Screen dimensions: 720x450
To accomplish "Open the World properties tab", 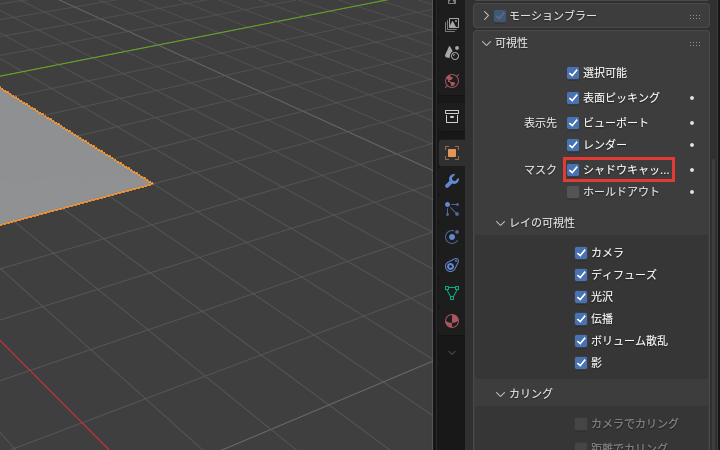I will click(452, 81).
